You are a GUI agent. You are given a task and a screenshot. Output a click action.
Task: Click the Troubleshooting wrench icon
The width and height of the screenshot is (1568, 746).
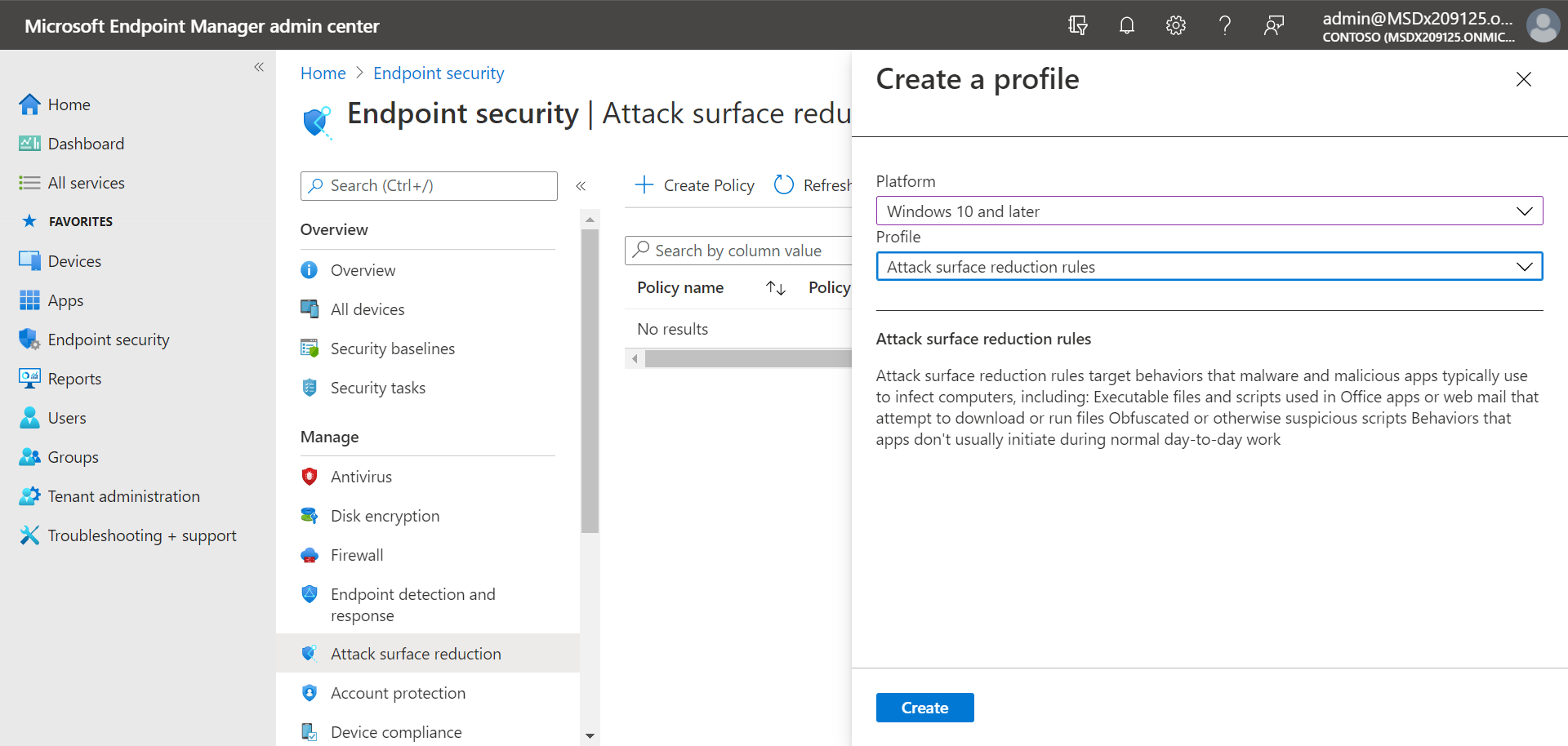pos(29,535)
